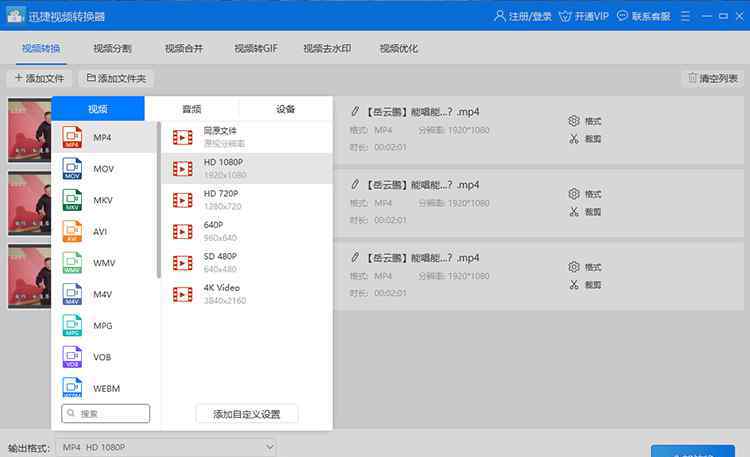Open the 输出格式 dropdown arrow
The height and width of the screenshot is (457, 750).
(270, 447)
